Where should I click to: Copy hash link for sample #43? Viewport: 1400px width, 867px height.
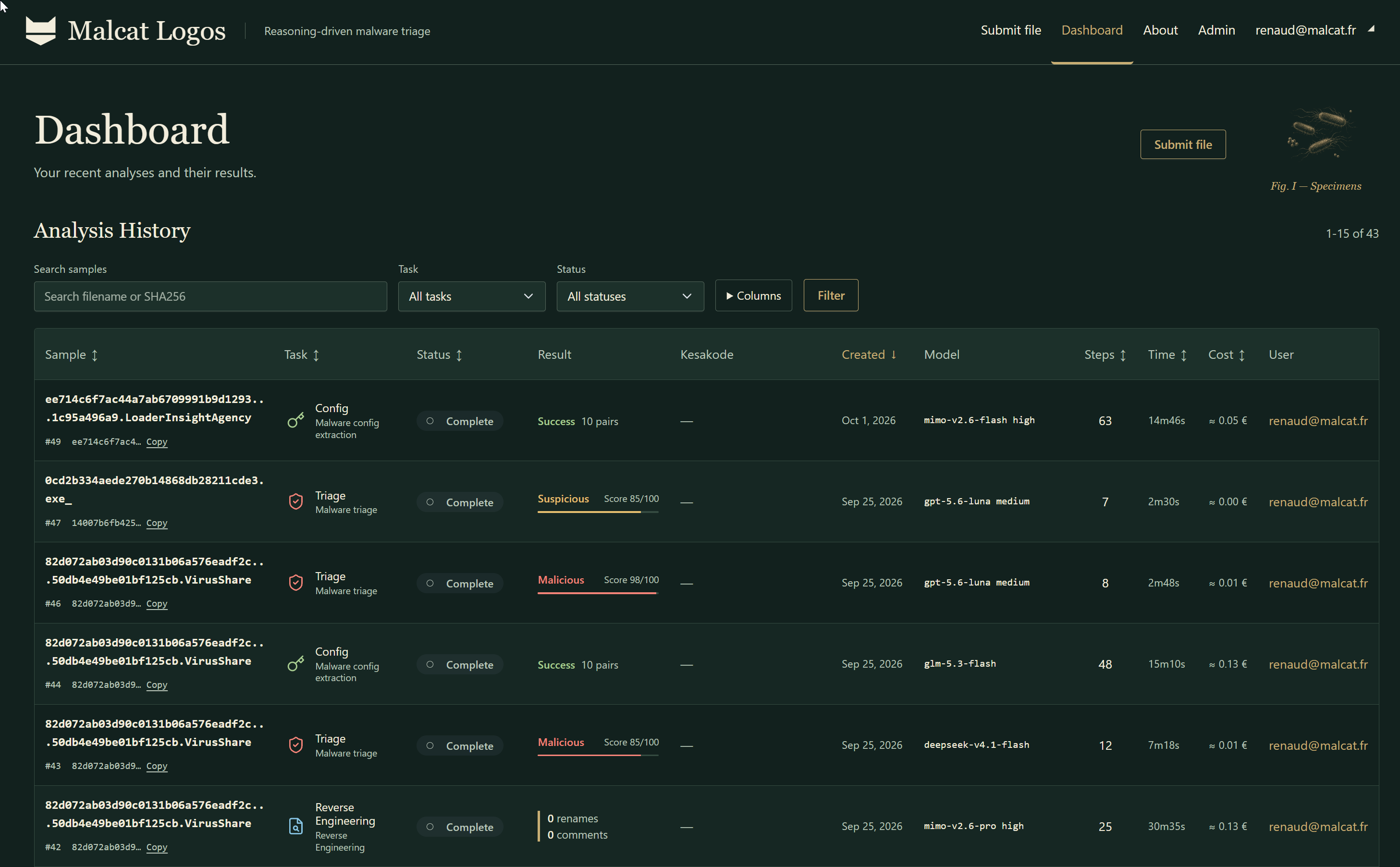click(x=157, y=766)
